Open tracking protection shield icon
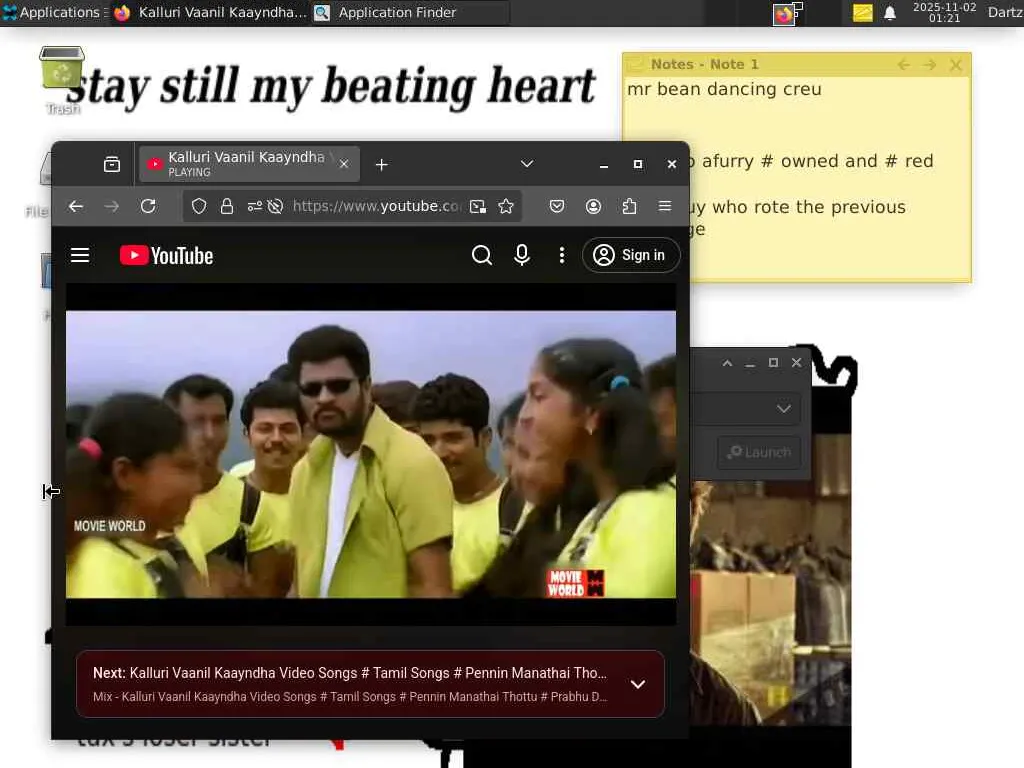This screenshot has height=768, width=1024. coord(199,206)
